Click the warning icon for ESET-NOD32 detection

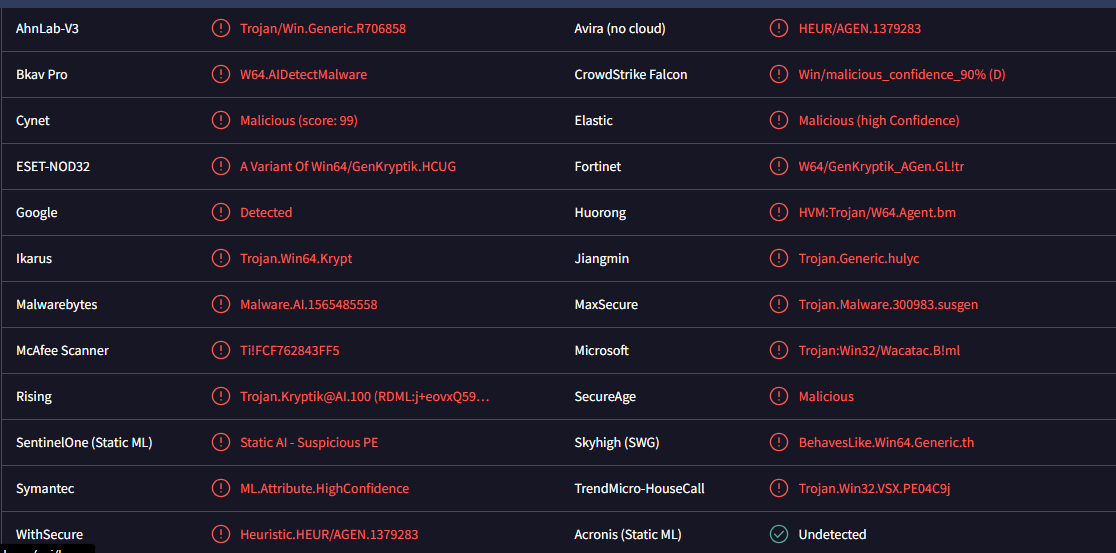pos(221,167)
